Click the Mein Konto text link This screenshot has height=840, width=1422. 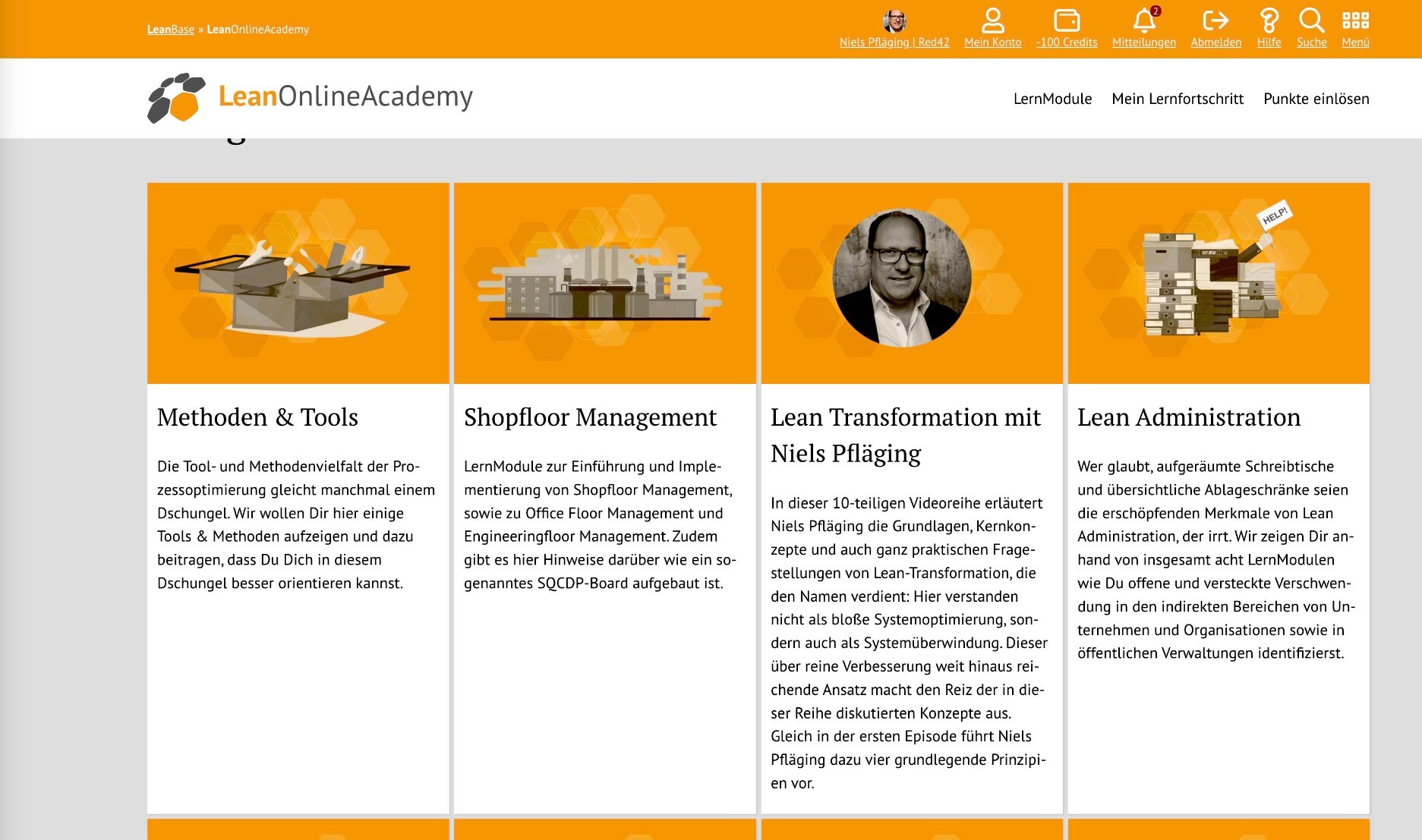coord(992,42)
